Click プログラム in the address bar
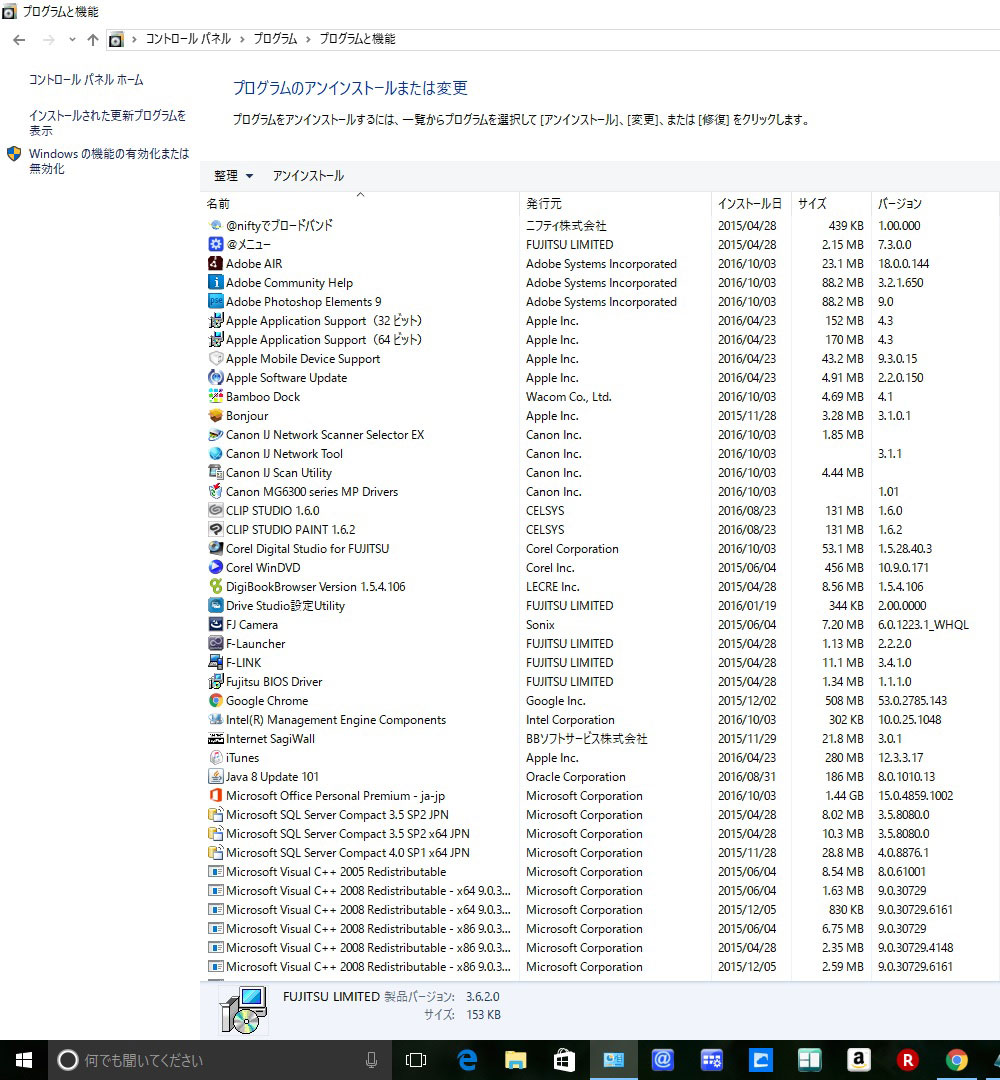1000x1080 pixels. pyautogui.click(x=275, y=39)
